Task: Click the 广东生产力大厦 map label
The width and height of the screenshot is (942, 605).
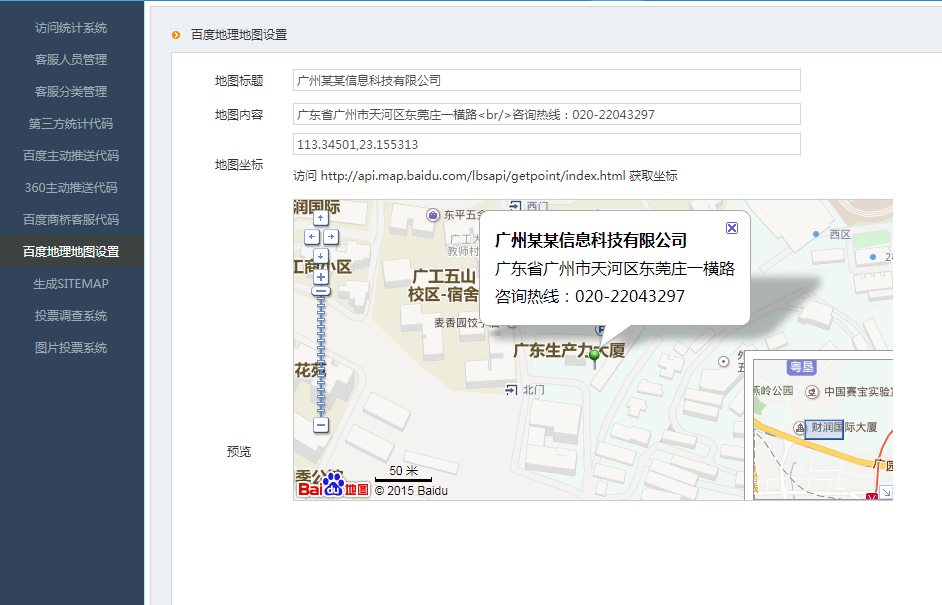Action: pos(569,350)
